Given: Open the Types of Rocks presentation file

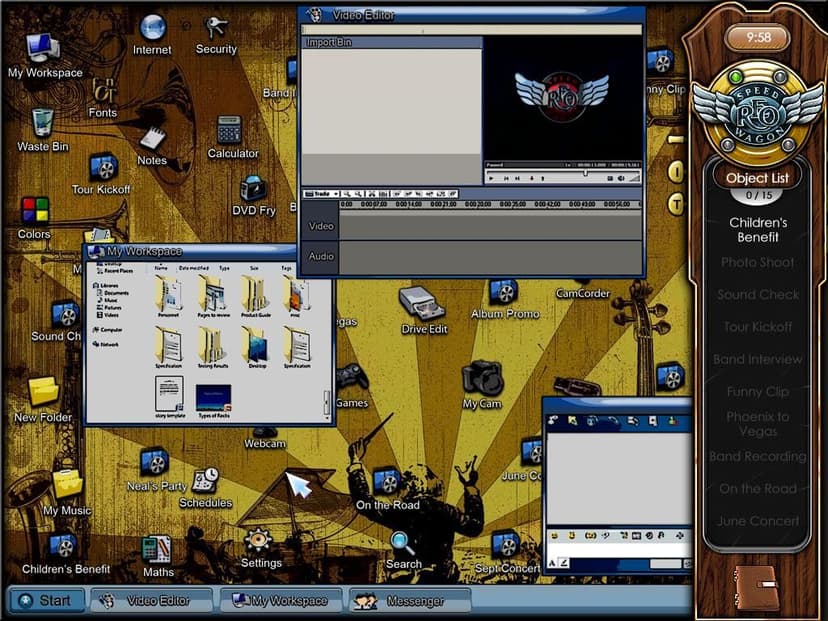Looking at the screenshot, I should [213, 401].
